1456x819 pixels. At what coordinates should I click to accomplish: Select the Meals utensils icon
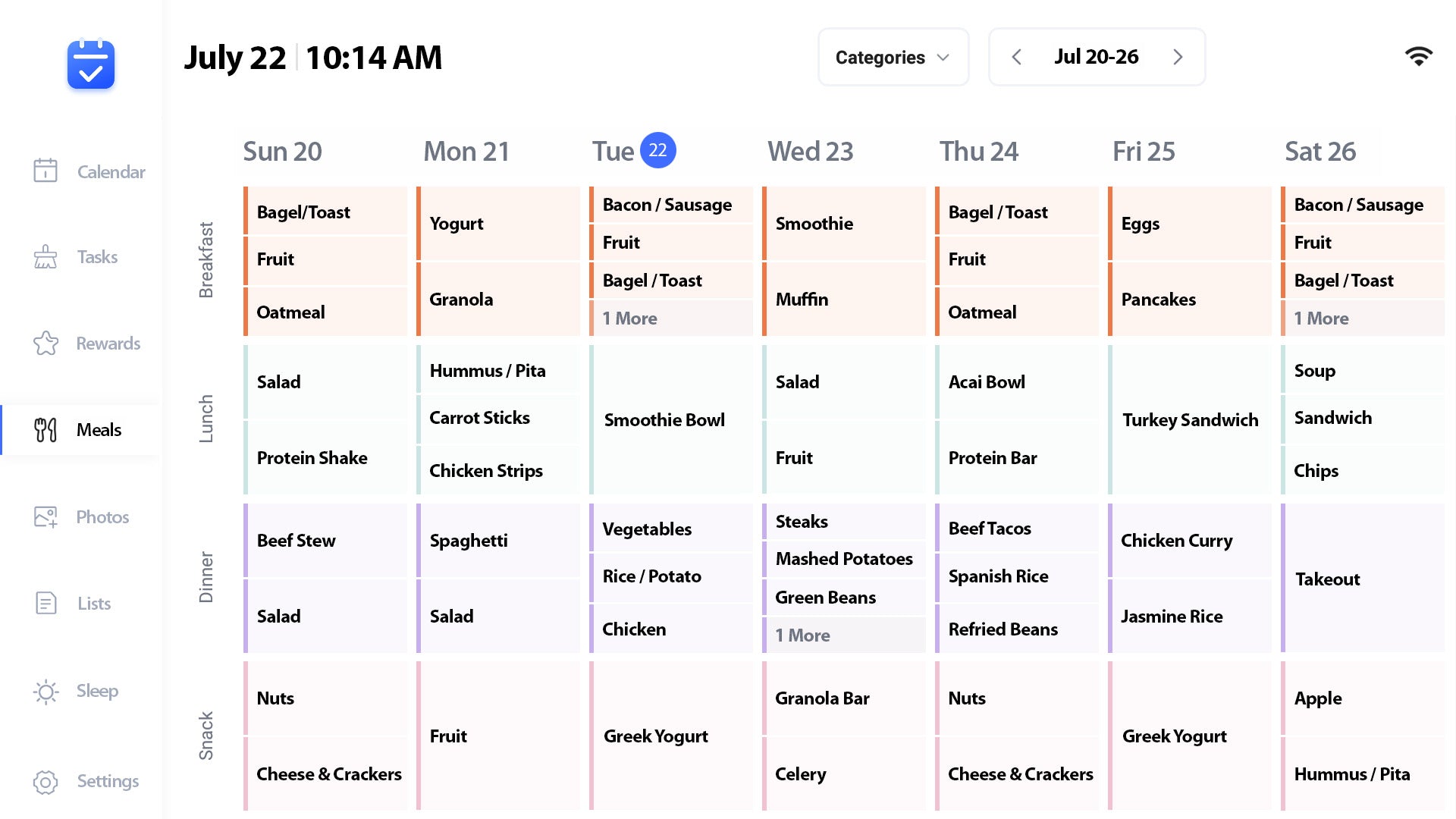(x=45, y=430)
